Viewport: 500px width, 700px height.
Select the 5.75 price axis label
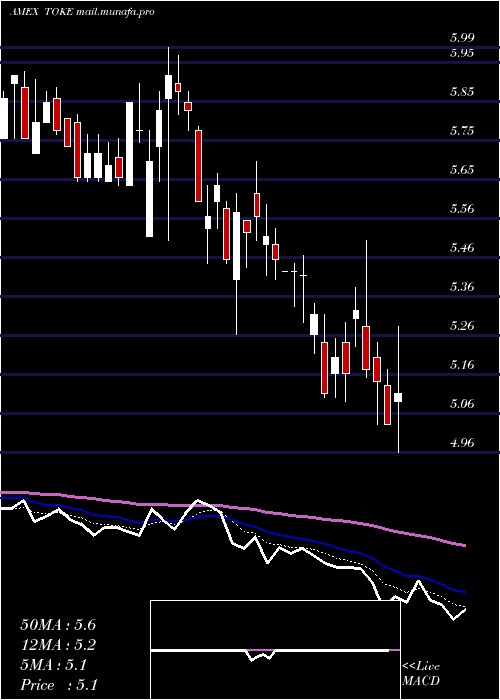[462, 131]
